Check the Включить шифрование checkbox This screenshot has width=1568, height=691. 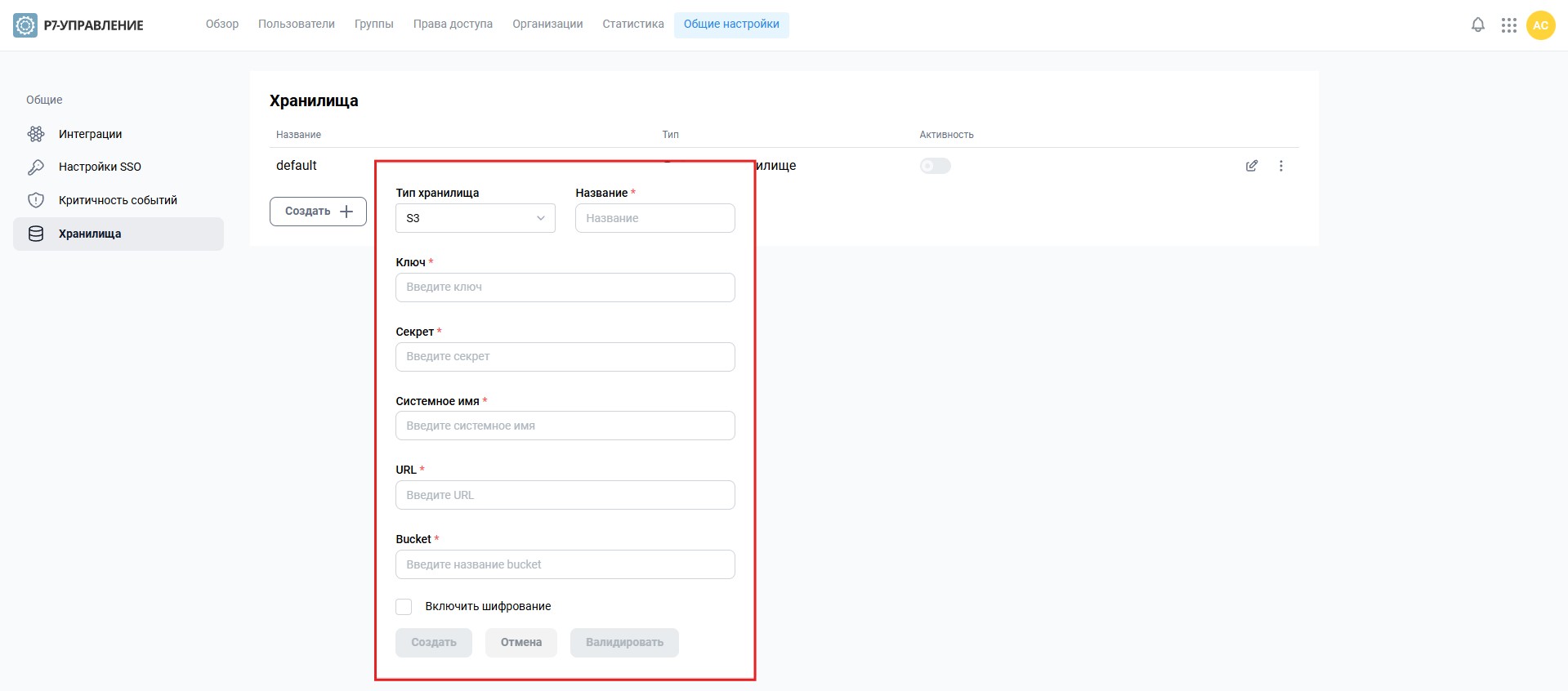pyautogui.click(x=404, y=606)
